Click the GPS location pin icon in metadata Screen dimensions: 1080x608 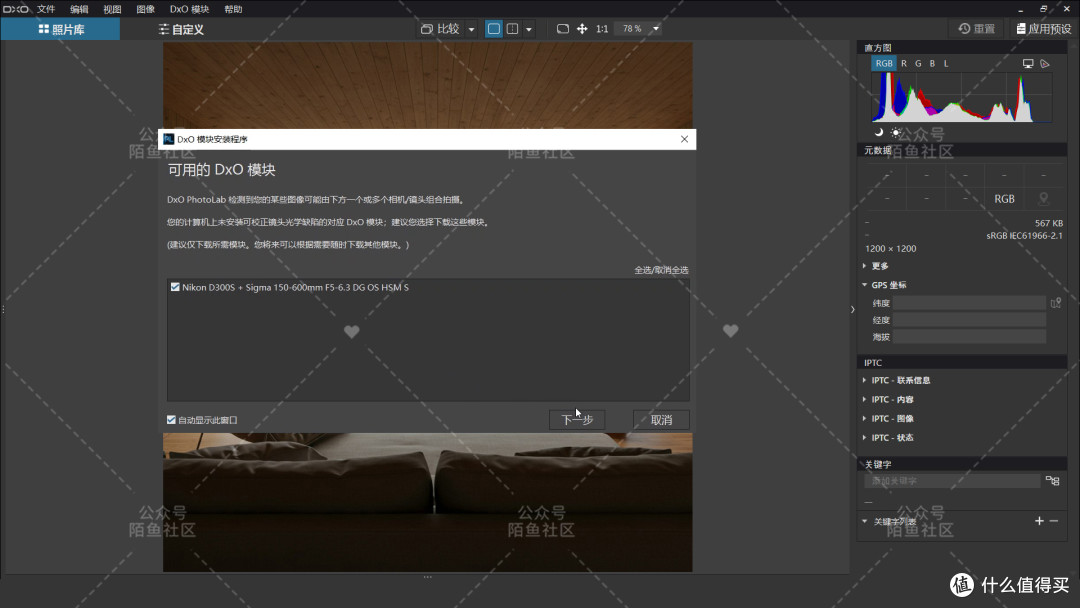(1043, 198)
